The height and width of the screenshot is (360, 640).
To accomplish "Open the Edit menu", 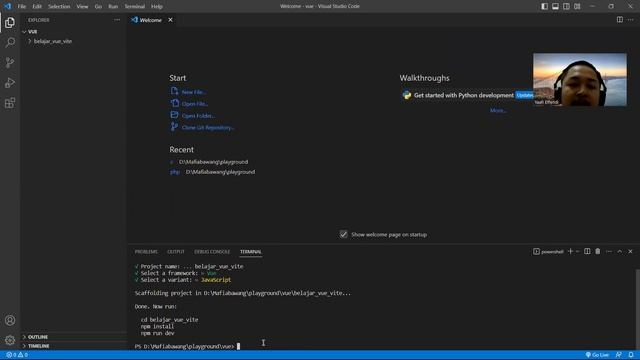I will (37, 6).
